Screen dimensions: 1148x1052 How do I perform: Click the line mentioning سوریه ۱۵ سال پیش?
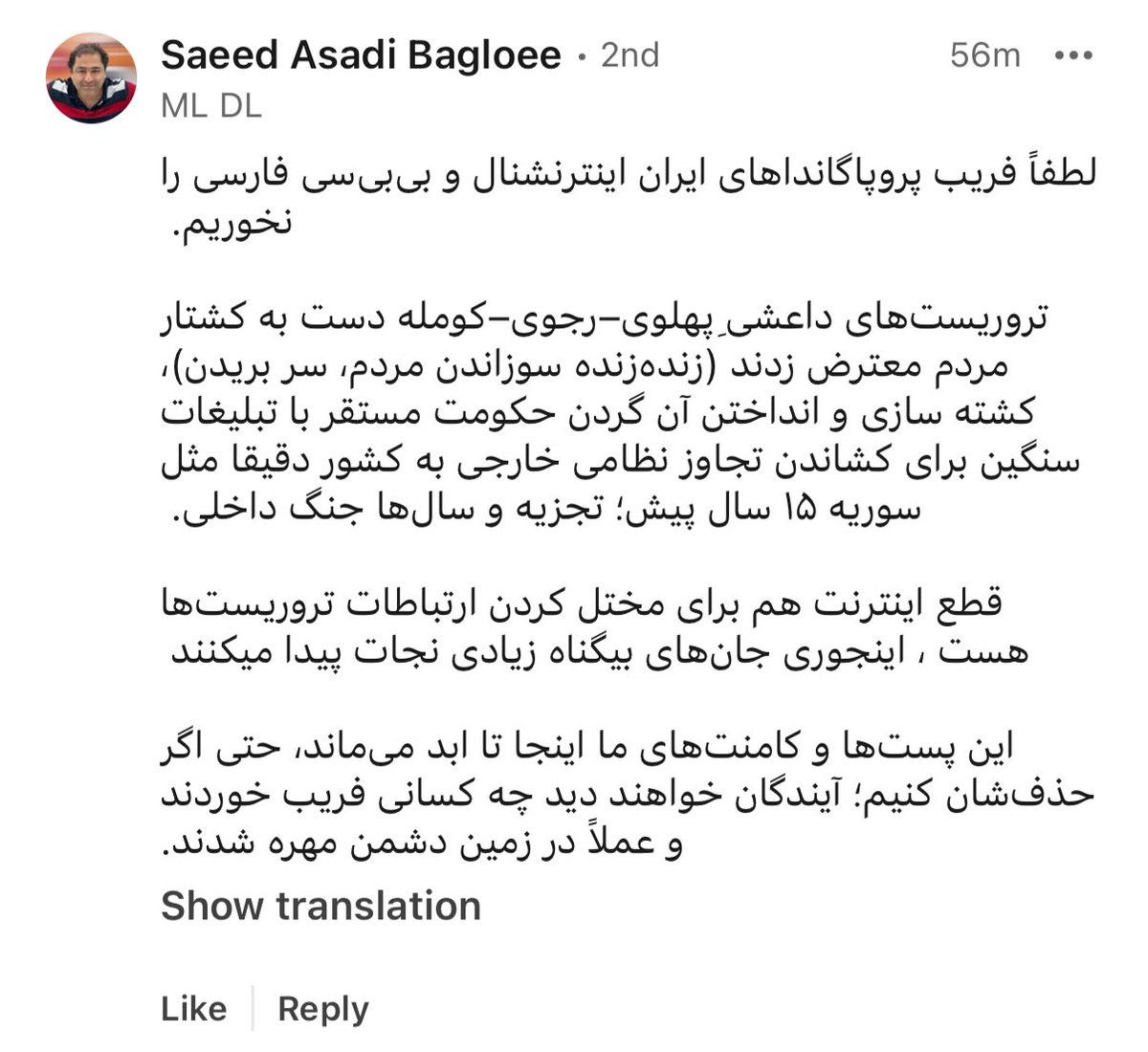546,507
